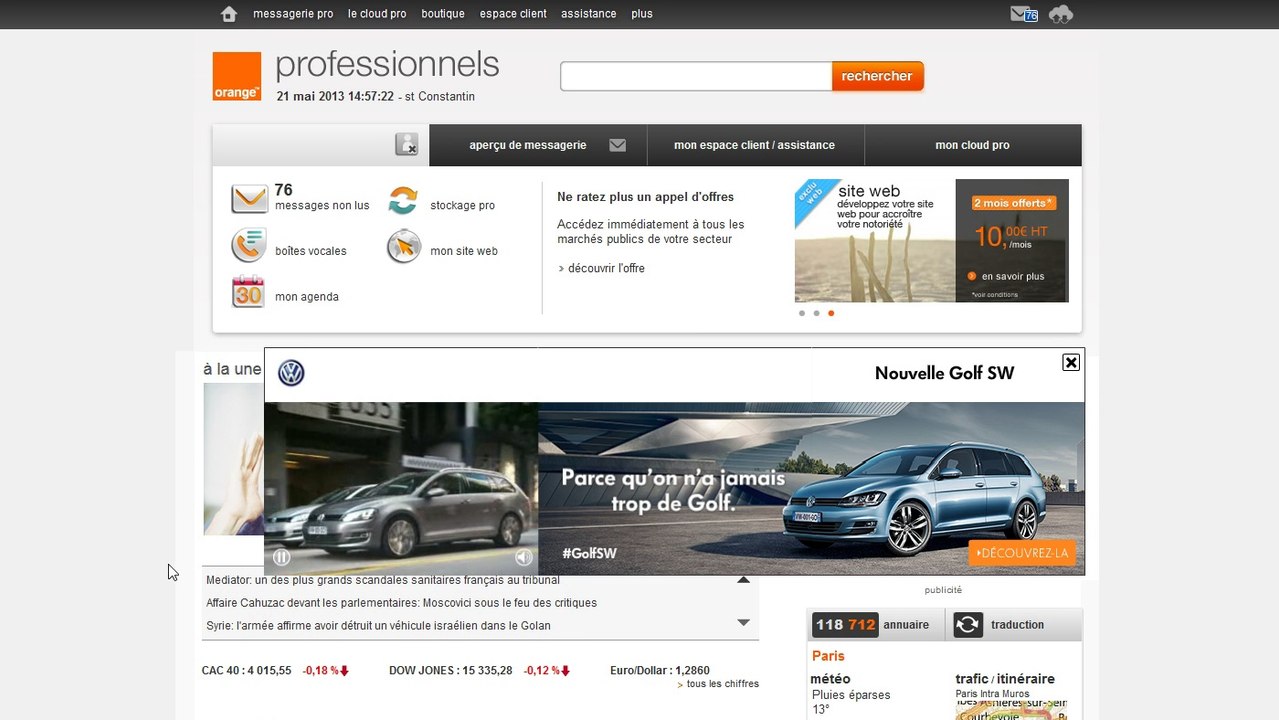Viewport: 1279px width, 720px height.
Task: Open the stockage pro link
Action: coord(462,205)
